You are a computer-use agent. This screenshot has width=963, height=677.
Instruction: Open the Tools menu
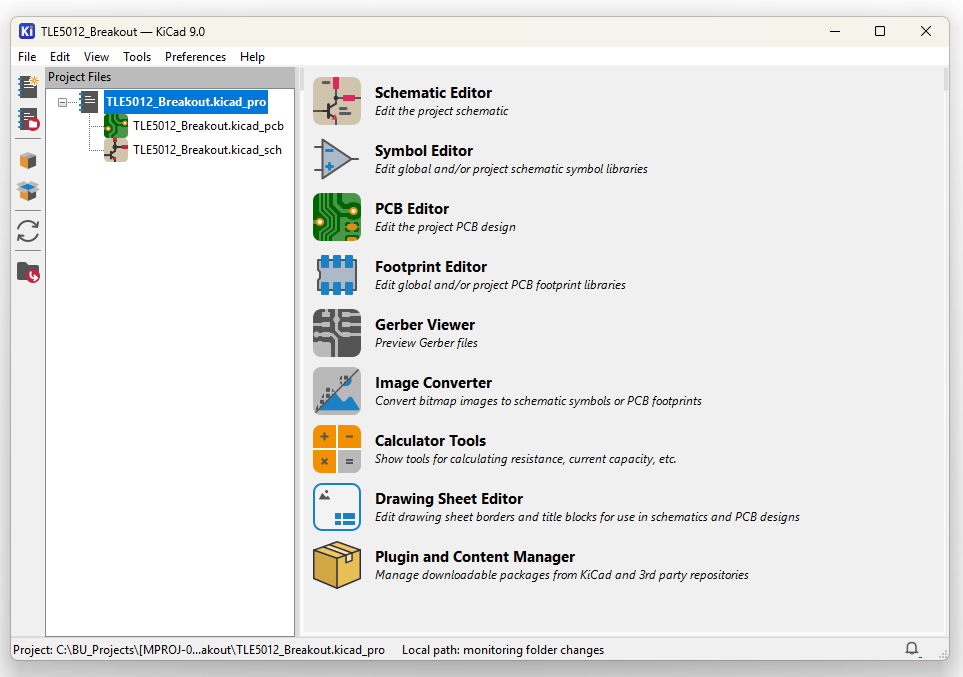point(137,57)
